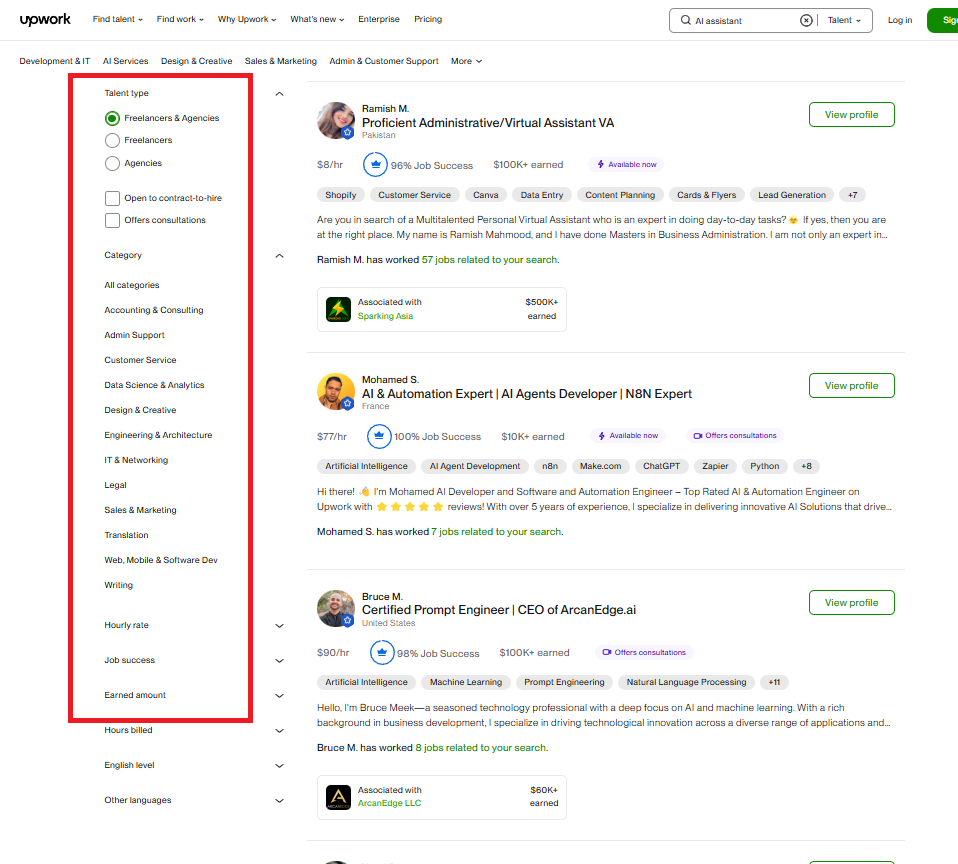This screenshot has height=864, width=958.
Task: Filter by Accounting & Consulting category
Action: click(x=154, y=310)
